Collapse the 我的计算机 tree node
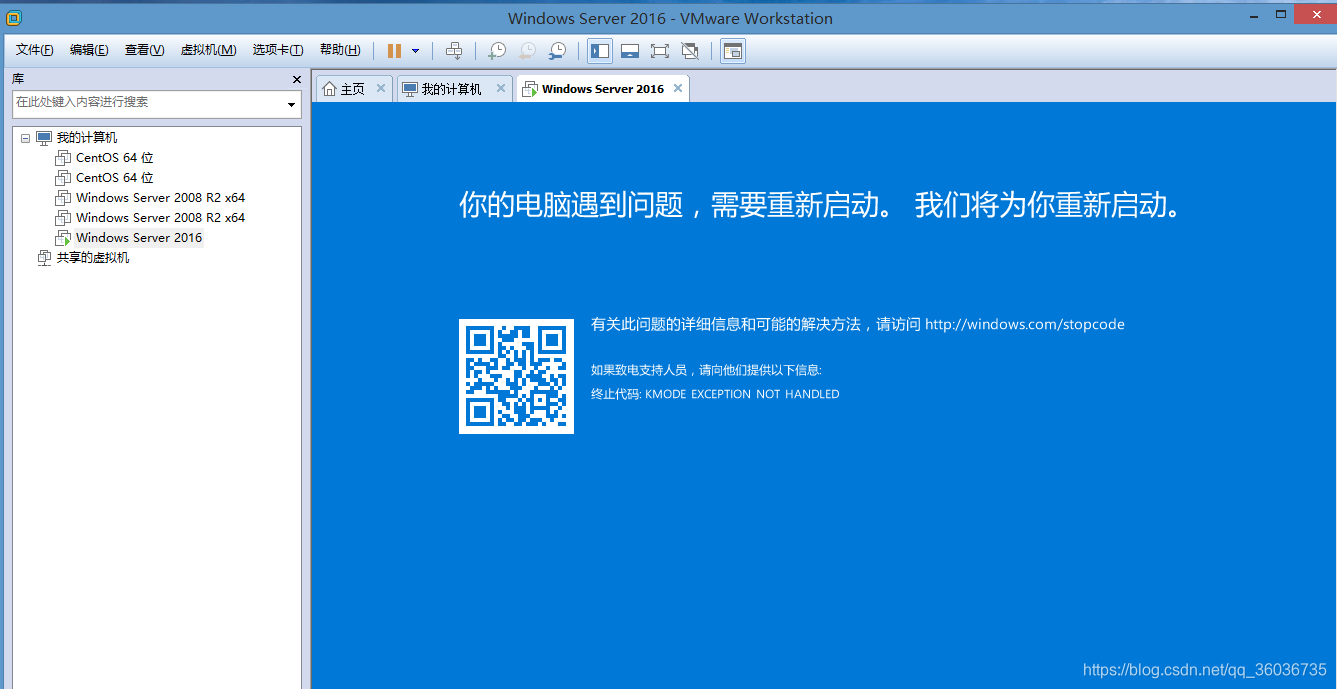Screen dimensions: 1337x689 coord(25,138)
